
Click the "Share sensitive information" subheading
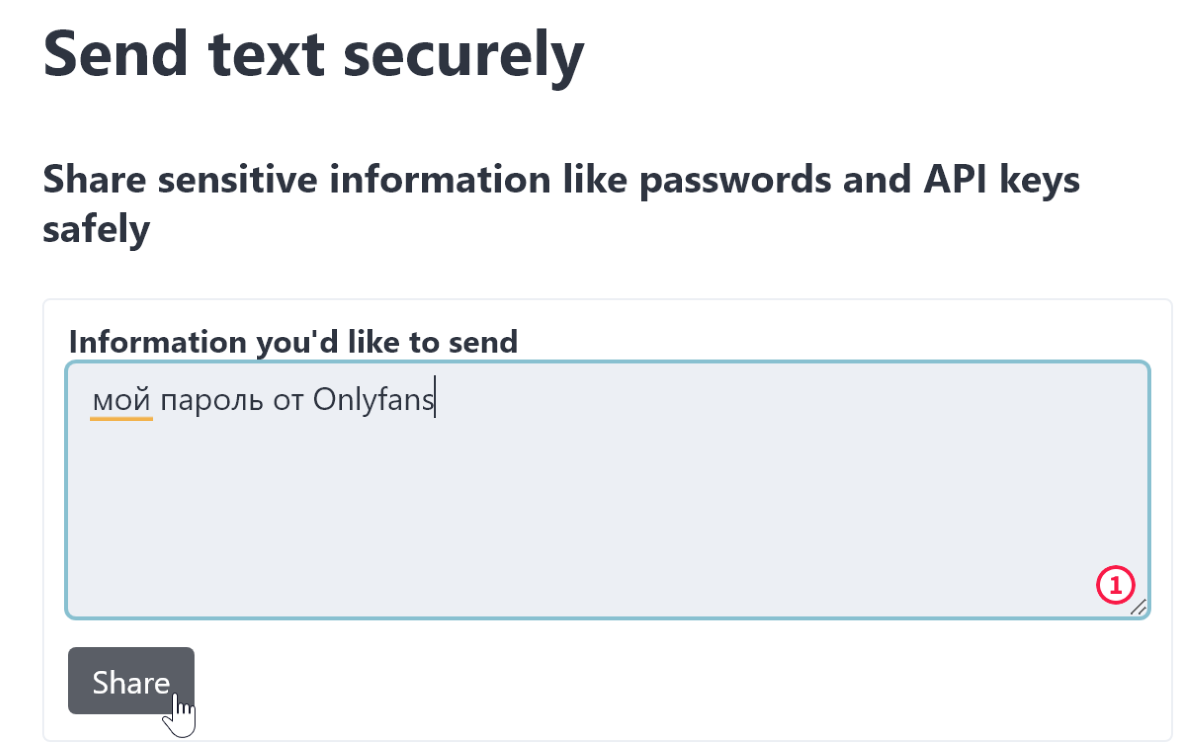[x=561, y=204]
